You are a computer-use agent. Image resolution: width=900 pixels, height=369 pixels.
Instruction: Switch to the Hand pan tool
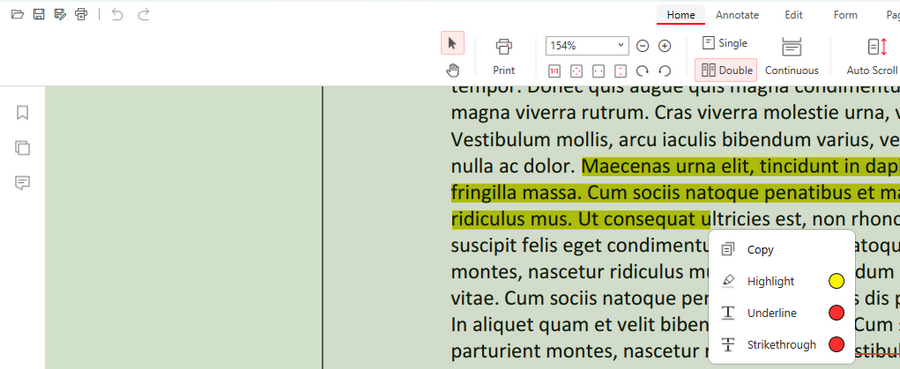click(452, 70)
